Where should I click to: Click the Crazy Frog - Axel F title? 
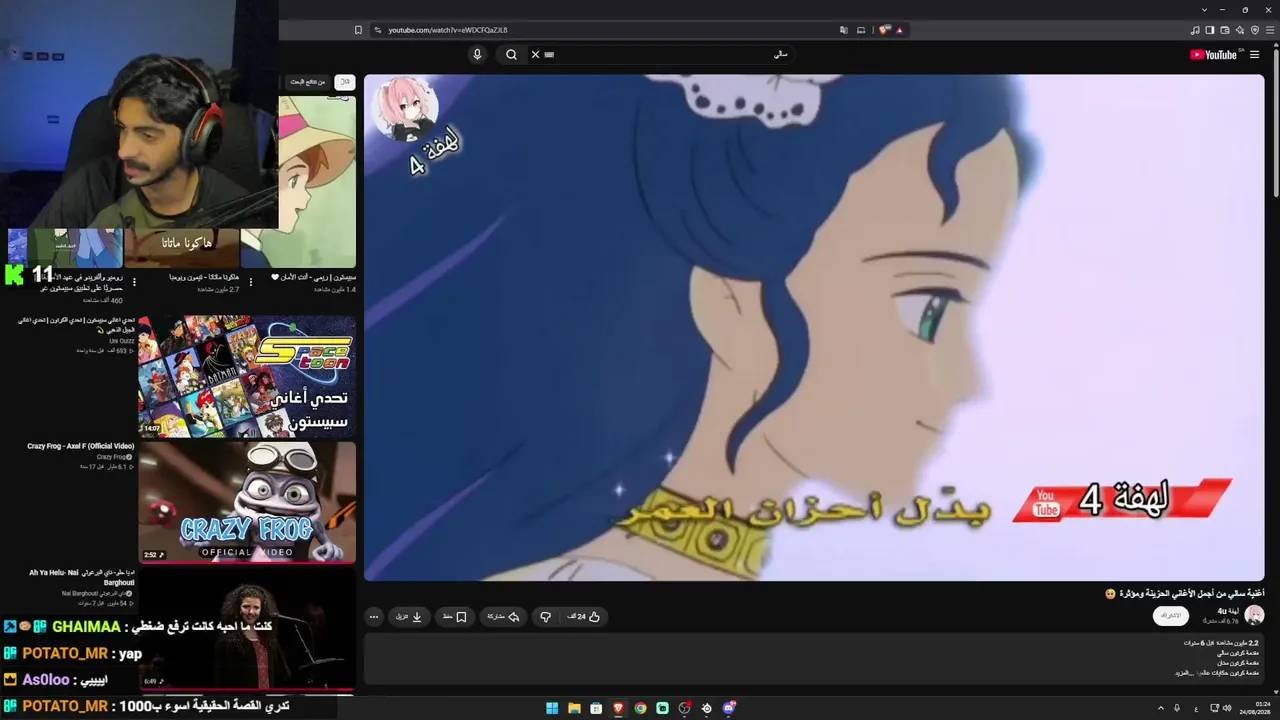pyautogui.click(x=81, y=446)
